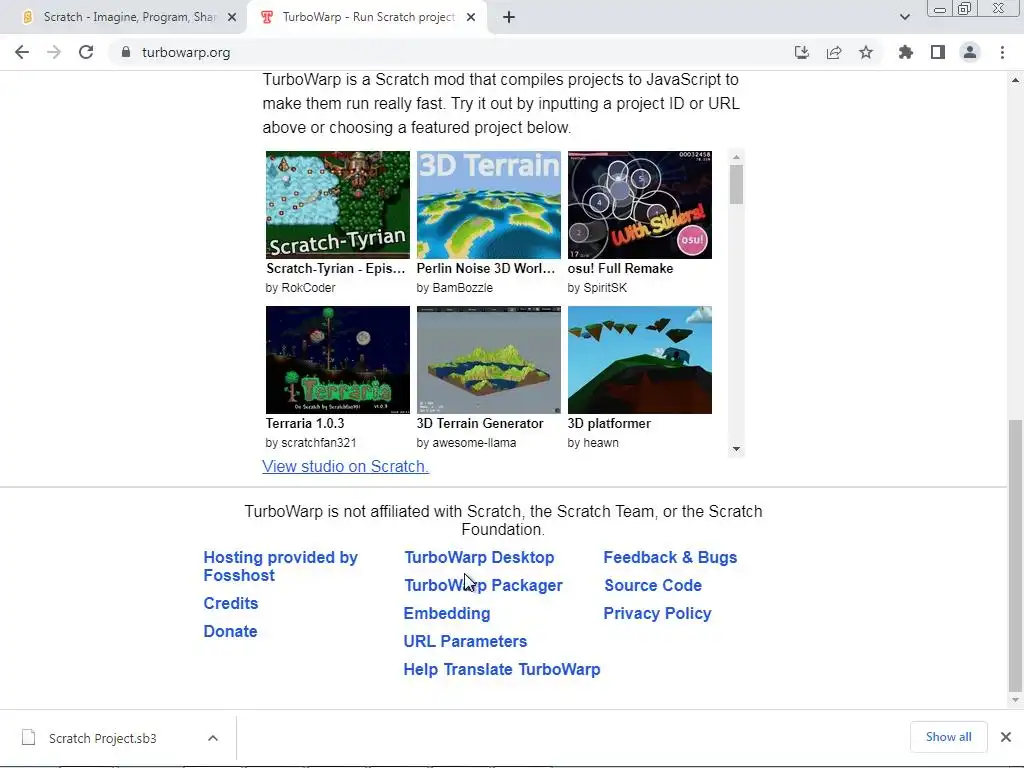
Task: Open the Source Code link
Action: point(653,586)
